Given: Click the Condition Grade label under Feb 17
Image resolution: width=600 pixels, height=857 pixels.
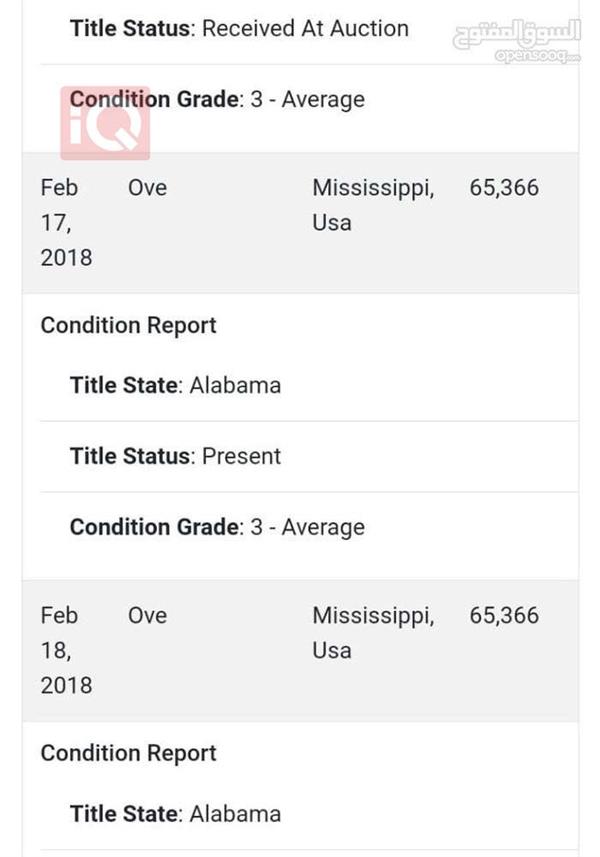Looking at the screenshot, I should [x=154, y=527].
